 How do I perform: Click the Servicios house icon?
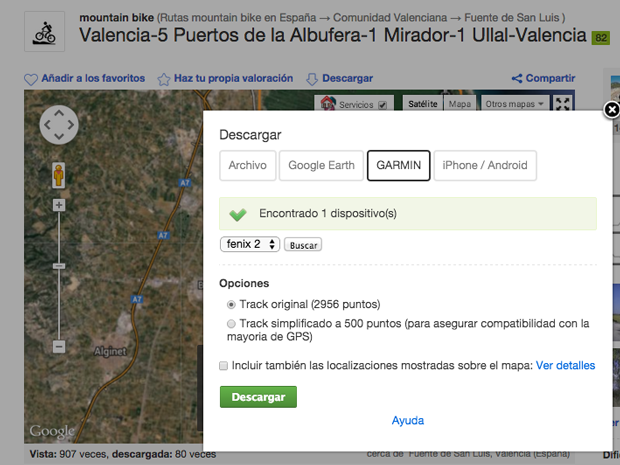click(x=328, y=103)
